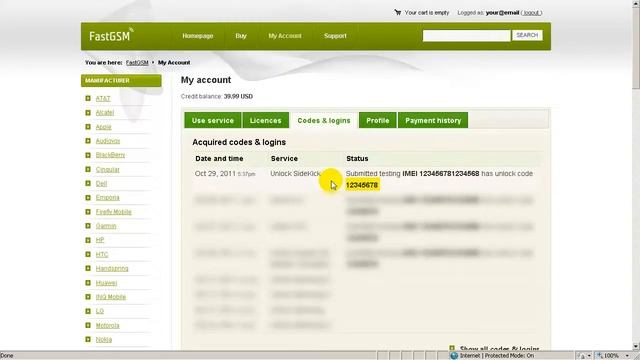
Task: Click the plus icon beside AT&T
Action: (88, 98)
